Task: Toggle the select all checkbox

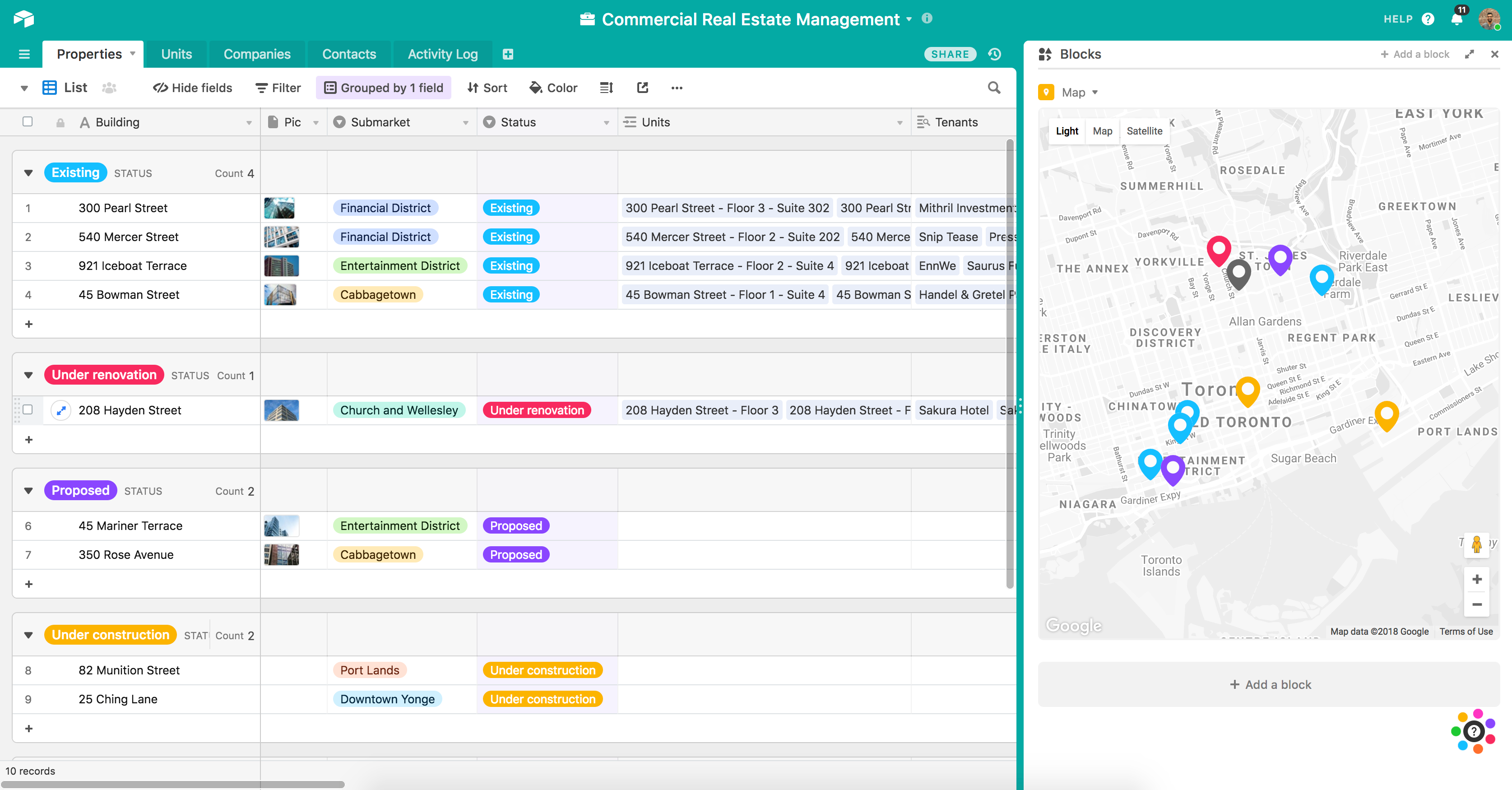Action: pos(28,122)
